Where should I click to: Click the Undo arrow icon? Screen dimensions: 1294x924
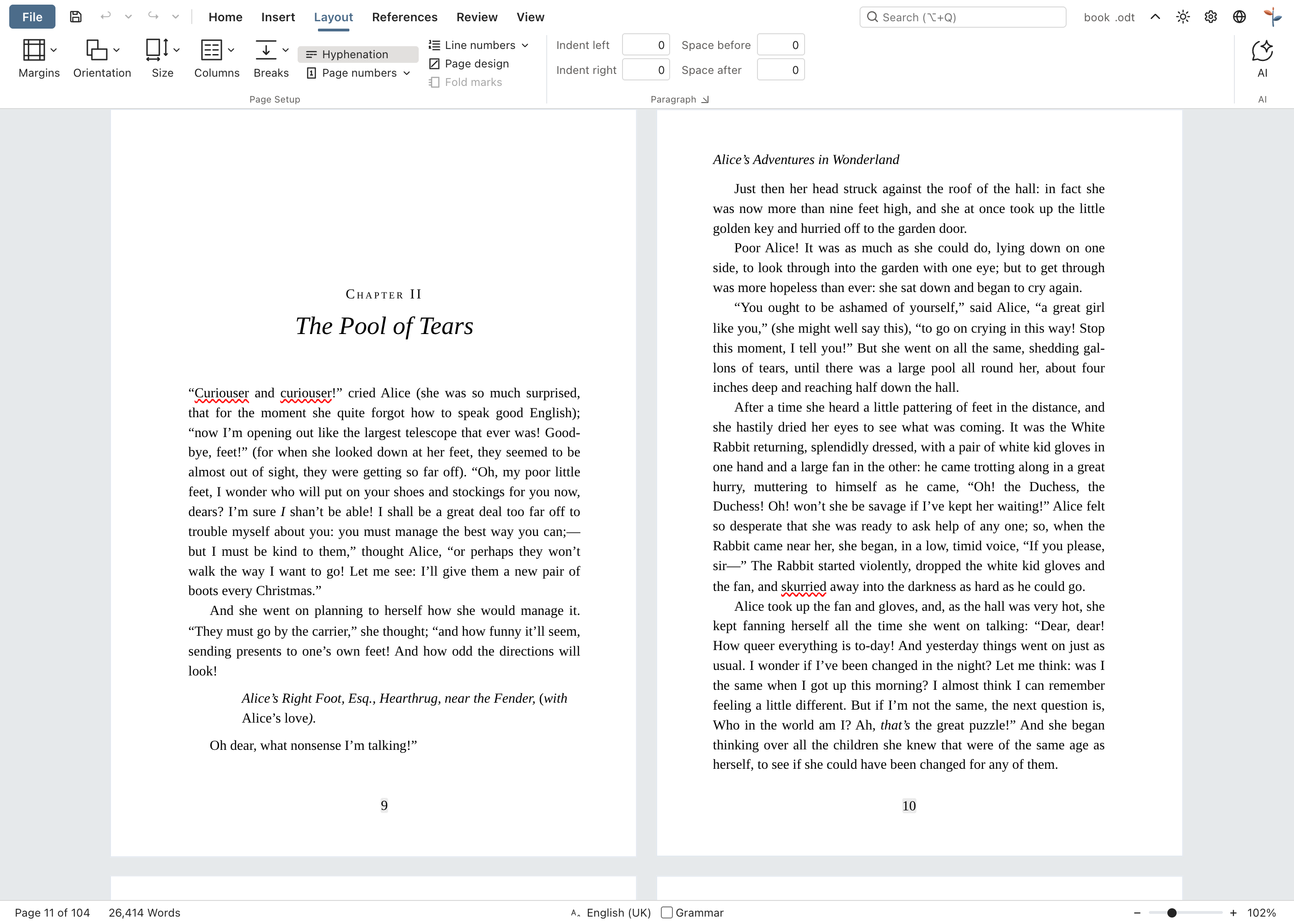105,17
